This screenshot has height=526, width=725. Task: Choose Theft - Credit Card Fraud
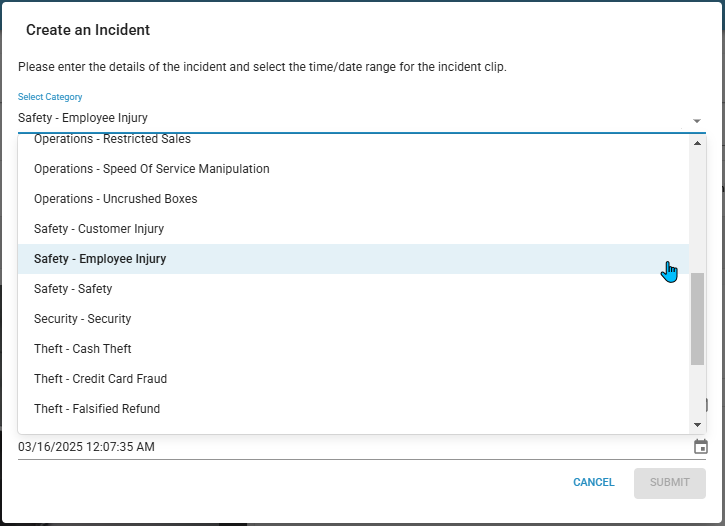[x=353, y=379]
